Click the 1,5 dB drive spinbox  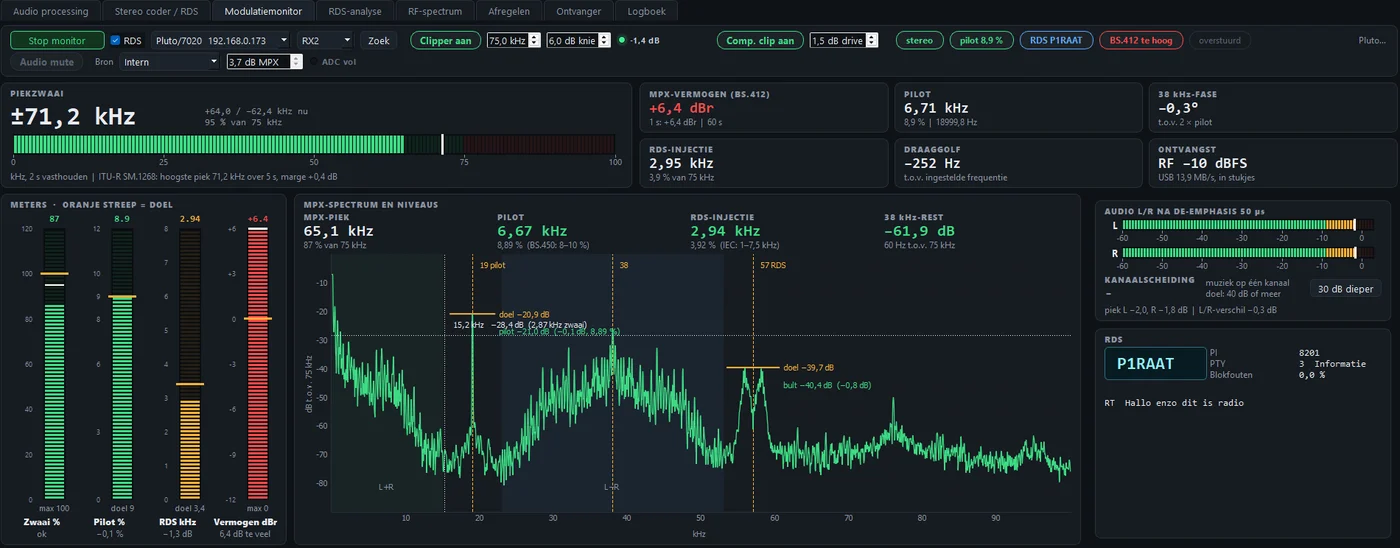pos(844,41)
